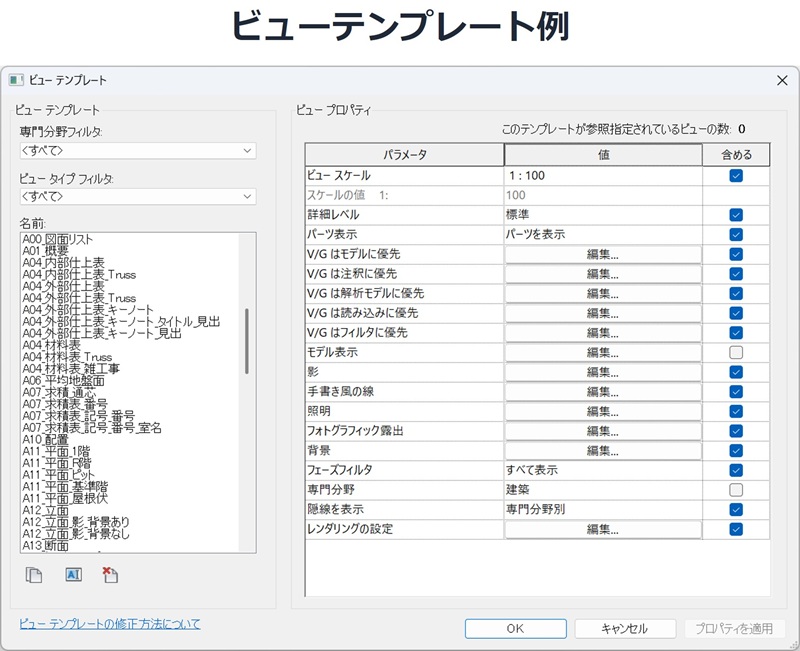
Task: Toggle the 背景 include checkbox
Action: tap(736, 450)
